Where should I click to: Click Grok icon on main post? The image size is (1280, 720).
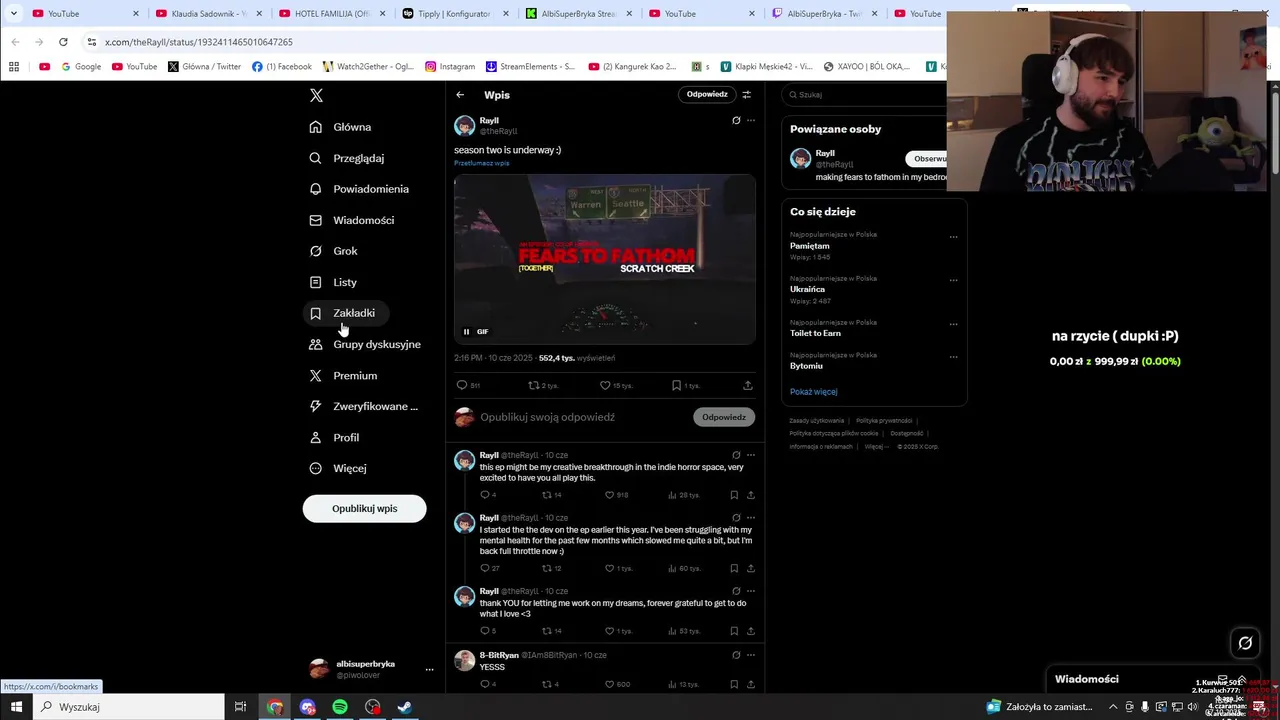click(x=736, y=120)
